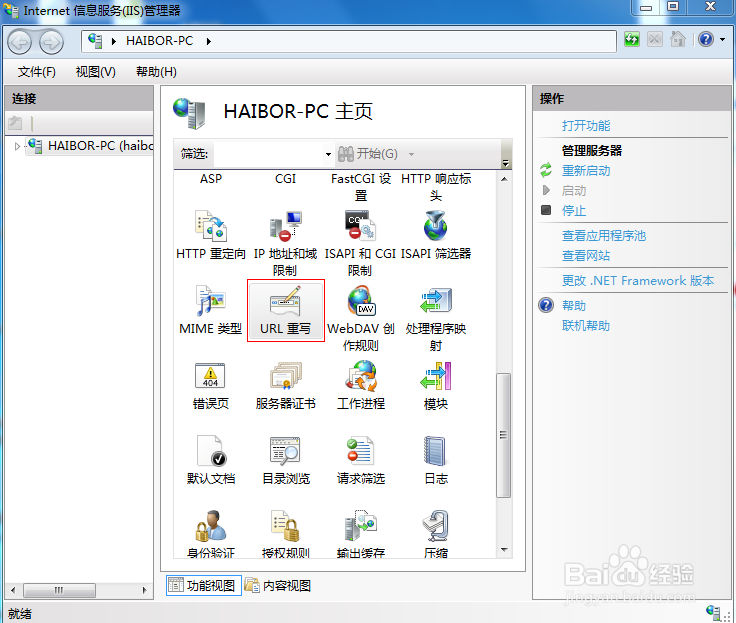Viewport: 736px width, 623px height.
Task: Click the arrow after HAIBOR-PC in address bar
Action: (209, 41)
